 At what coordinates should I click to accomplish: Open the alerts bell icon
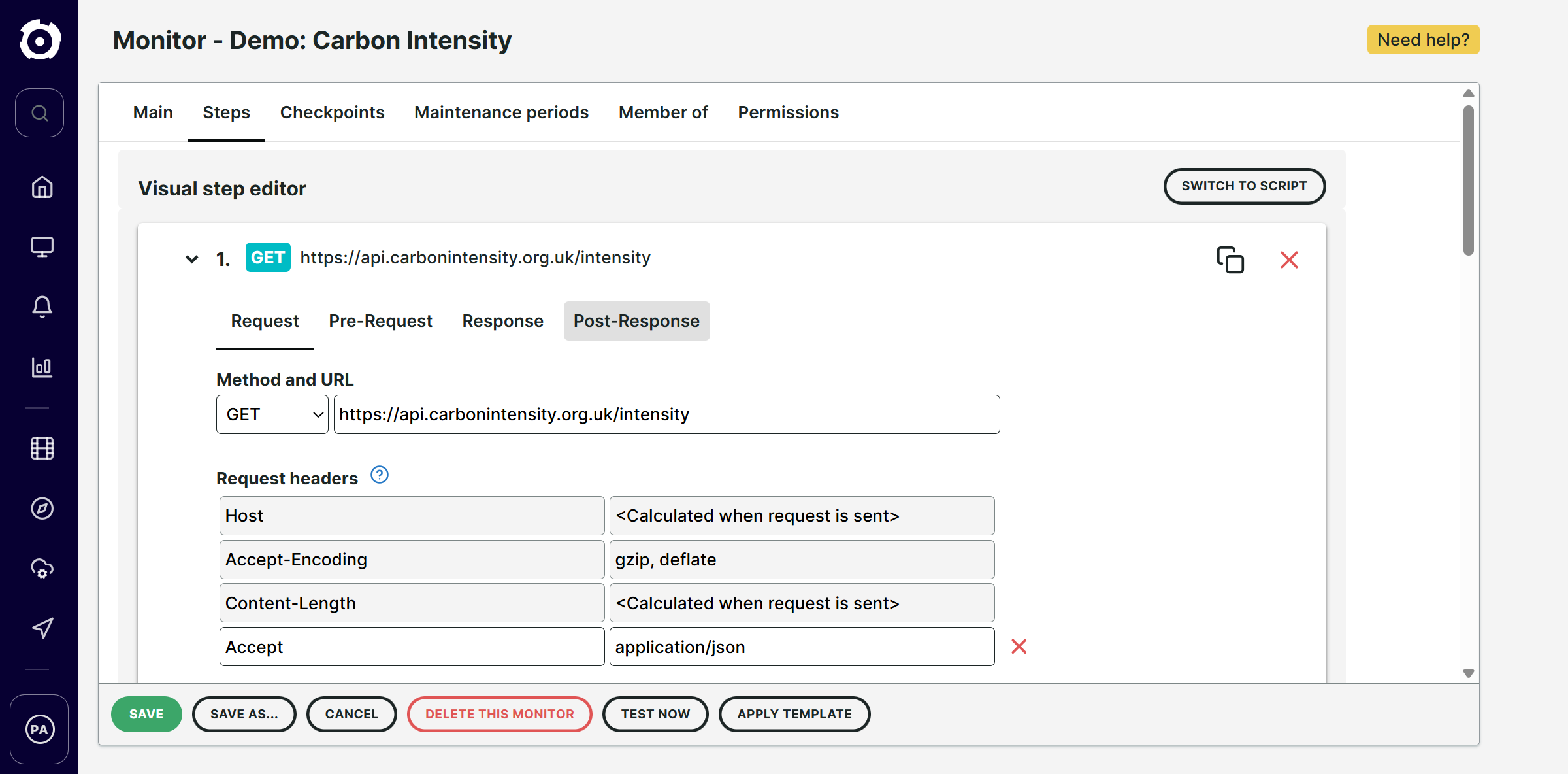[42, 307]
